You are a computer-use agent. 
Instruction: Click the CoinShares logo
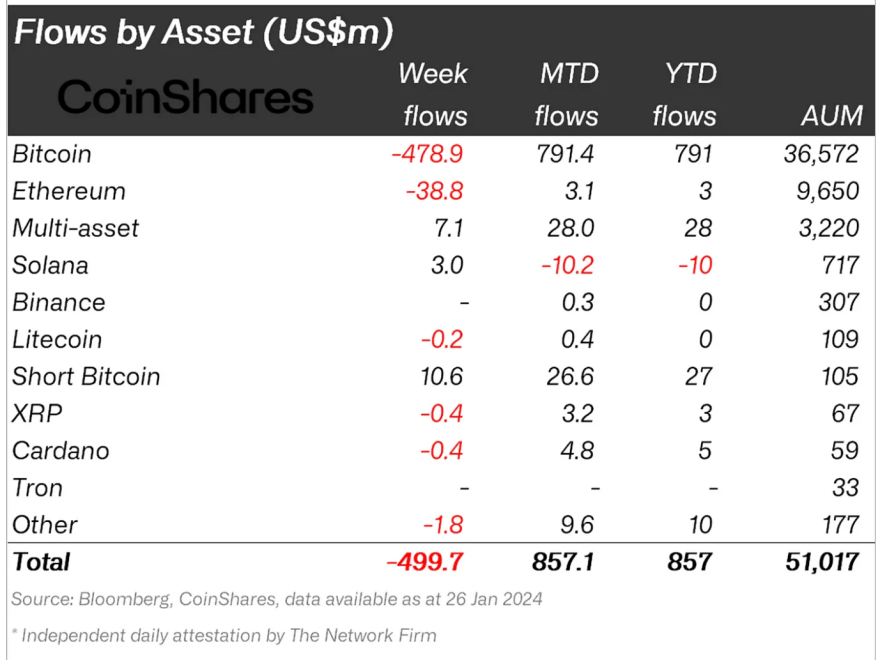[x=185, y=97]
